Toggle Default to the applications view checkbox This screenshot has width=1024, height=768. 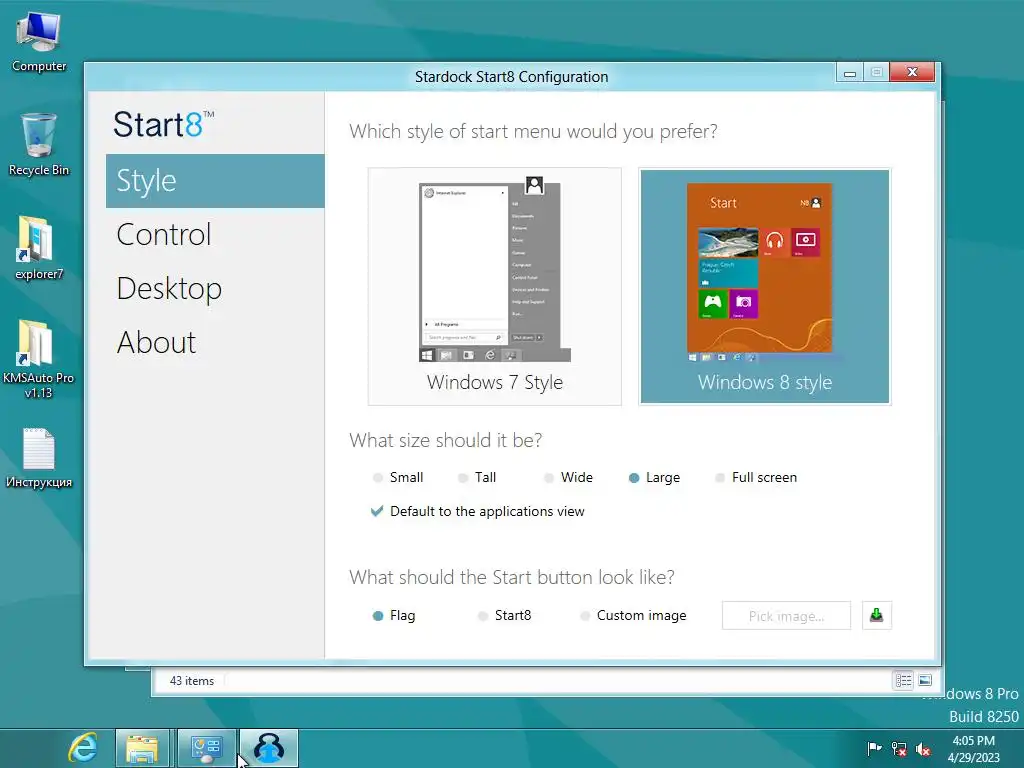coord(477,511)
